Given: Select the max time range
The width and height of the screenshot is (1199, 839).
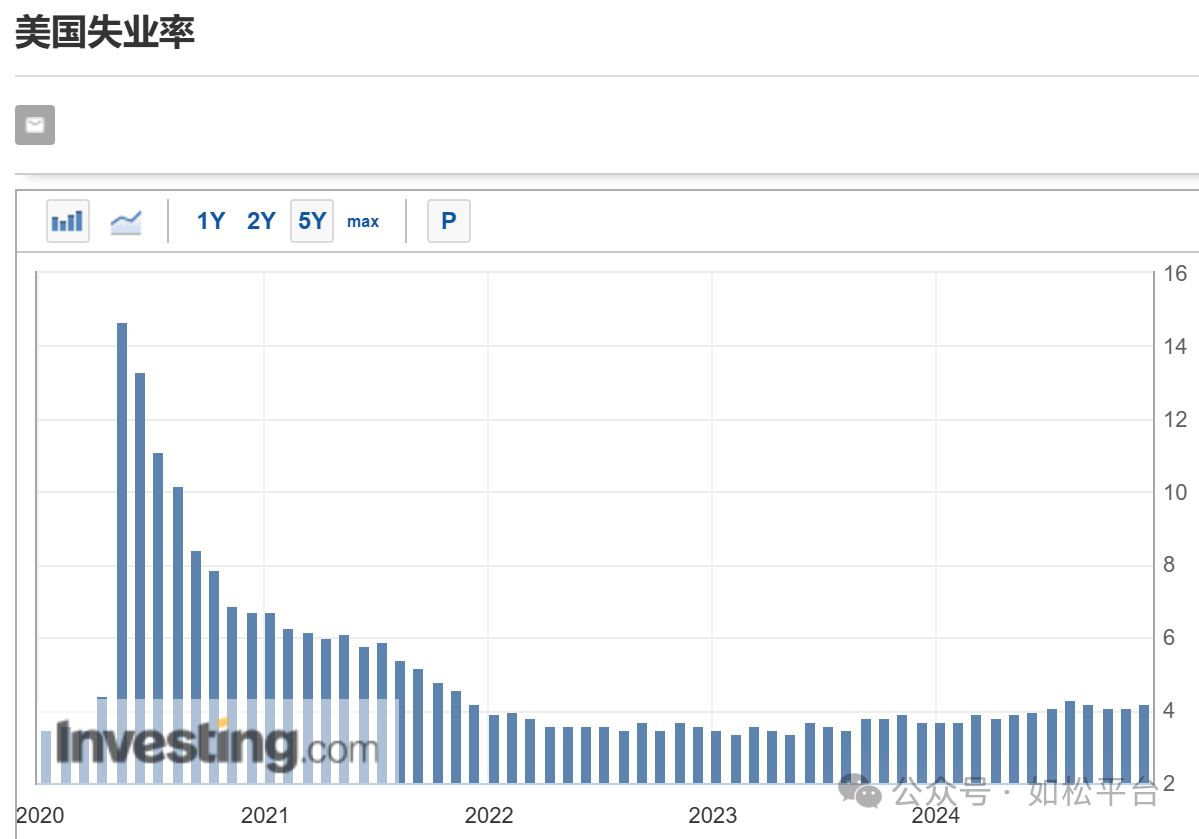Looking at the screenshot, I should tap(363, 222).
